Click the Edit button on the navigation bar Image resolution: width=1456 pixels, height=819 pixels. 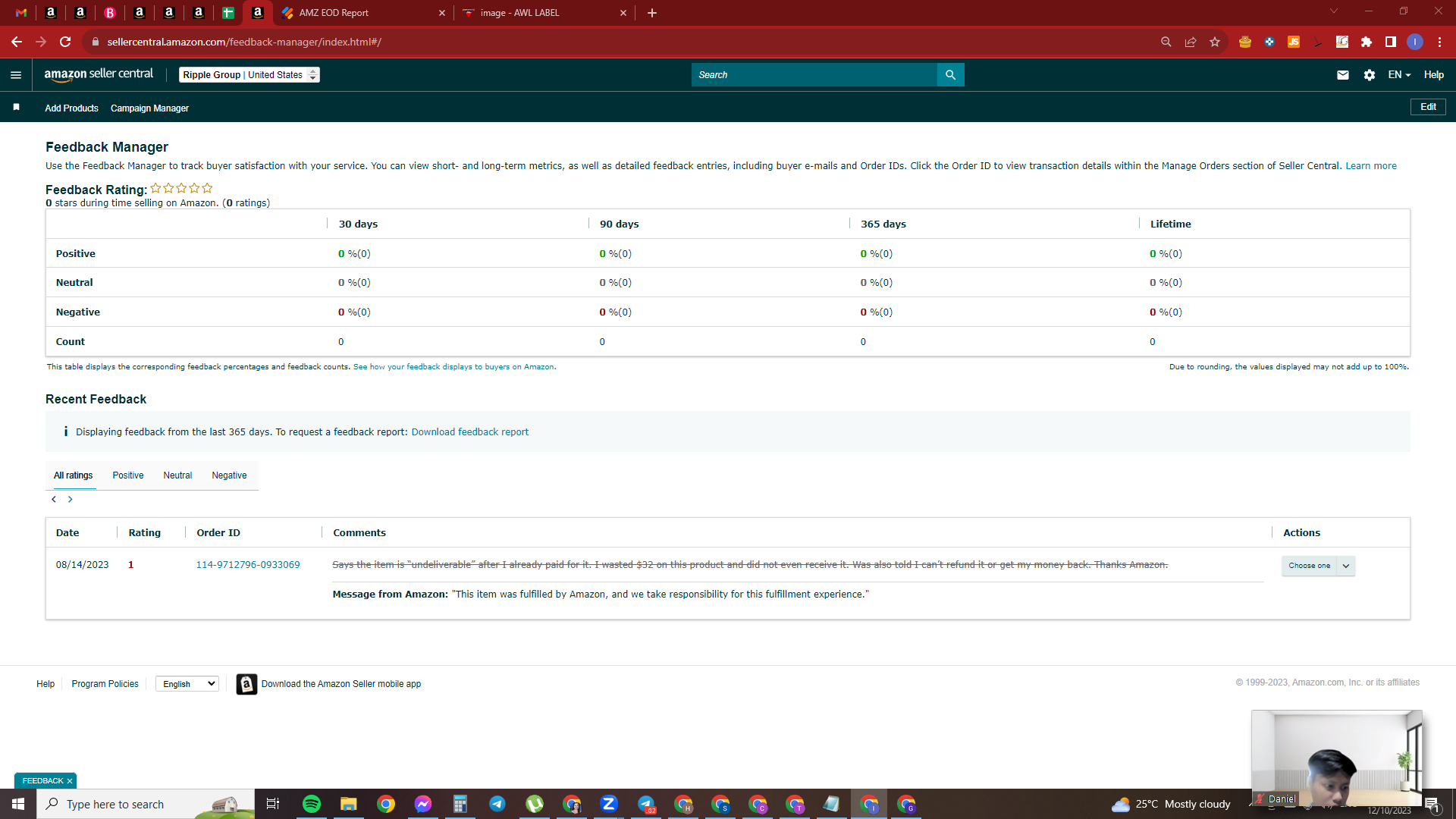pos(1428,107)
